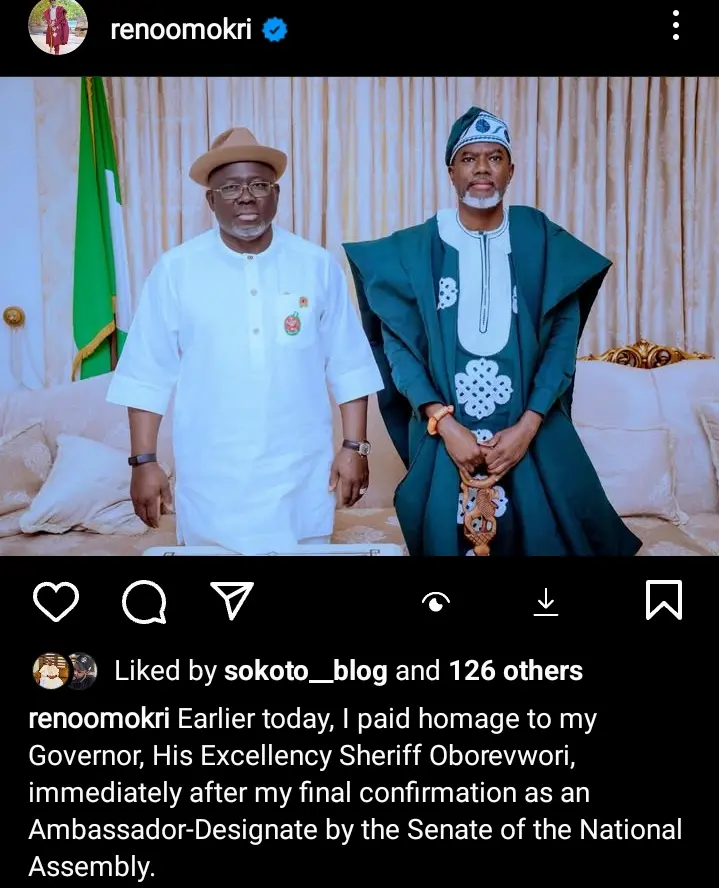Tap the eye icon below the photo
The width and height of the screenshot is (719, 888).
(x=436, y=600)
